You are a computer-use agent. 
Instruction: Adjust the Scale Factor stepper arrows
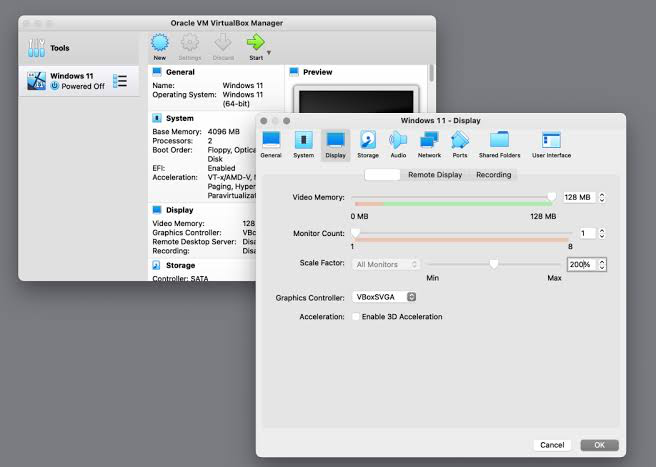602,264
